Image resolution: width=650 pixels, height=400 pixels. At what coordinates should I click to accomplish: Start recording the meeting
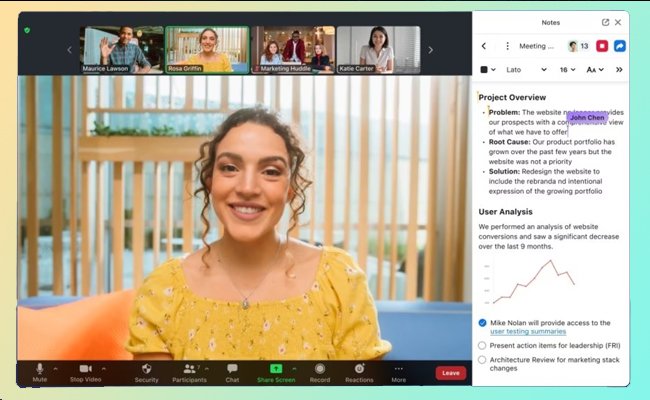point(320,369)
